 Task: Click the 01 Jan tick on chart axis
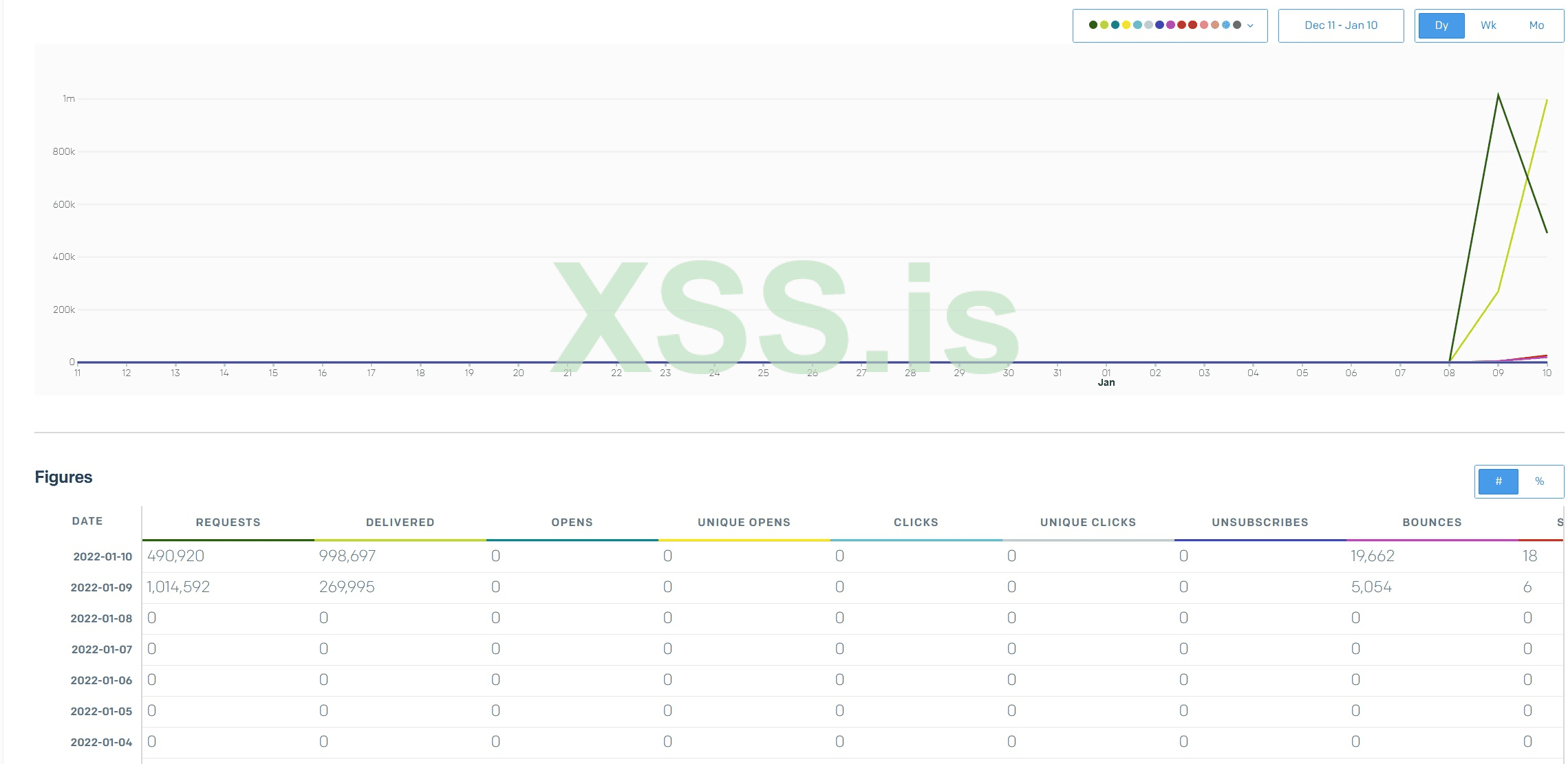[1106, 377]
